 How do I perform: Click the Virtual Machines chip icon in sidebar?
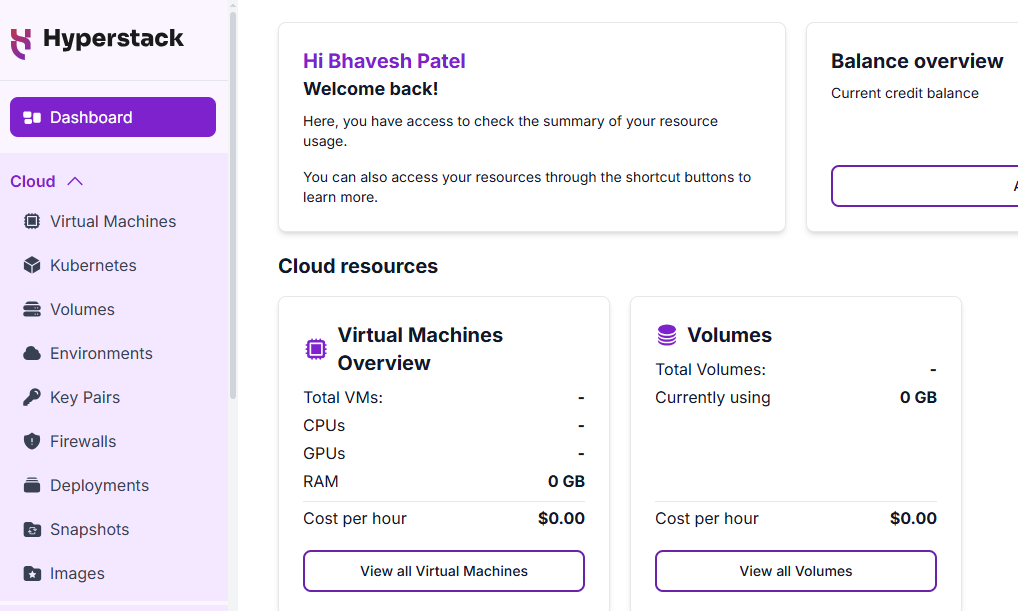tap(32, 222)
